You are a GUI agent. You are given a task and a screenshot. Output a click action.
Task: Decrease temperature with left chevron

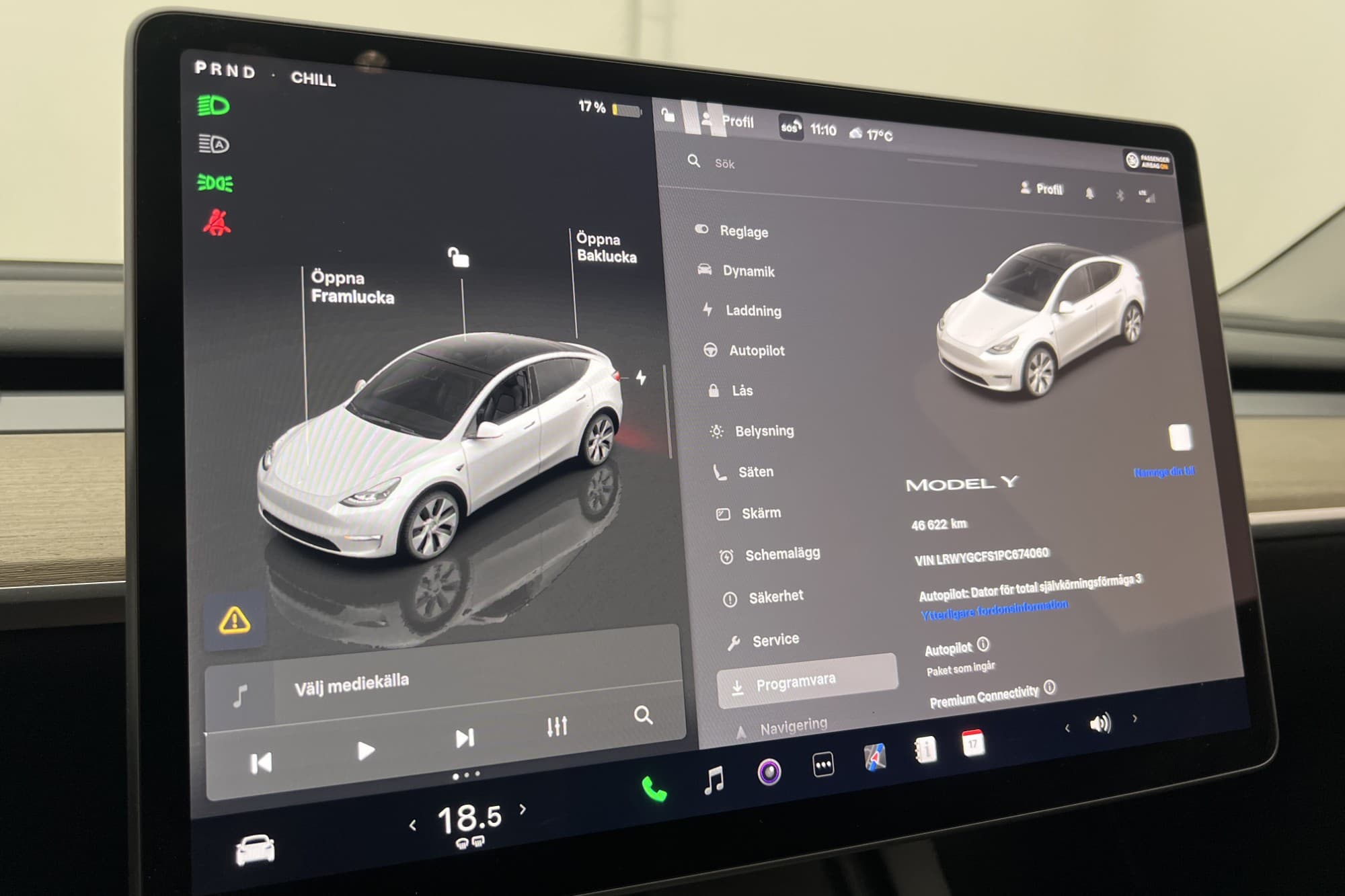click(x=413, y=825)
